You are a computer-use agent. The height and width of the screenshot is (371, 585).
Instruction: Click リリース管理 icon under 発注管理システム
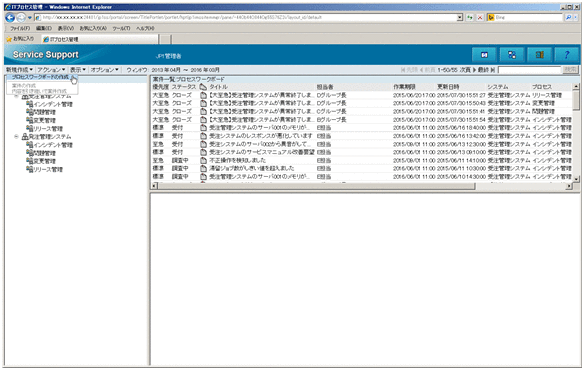pos(29,169)
